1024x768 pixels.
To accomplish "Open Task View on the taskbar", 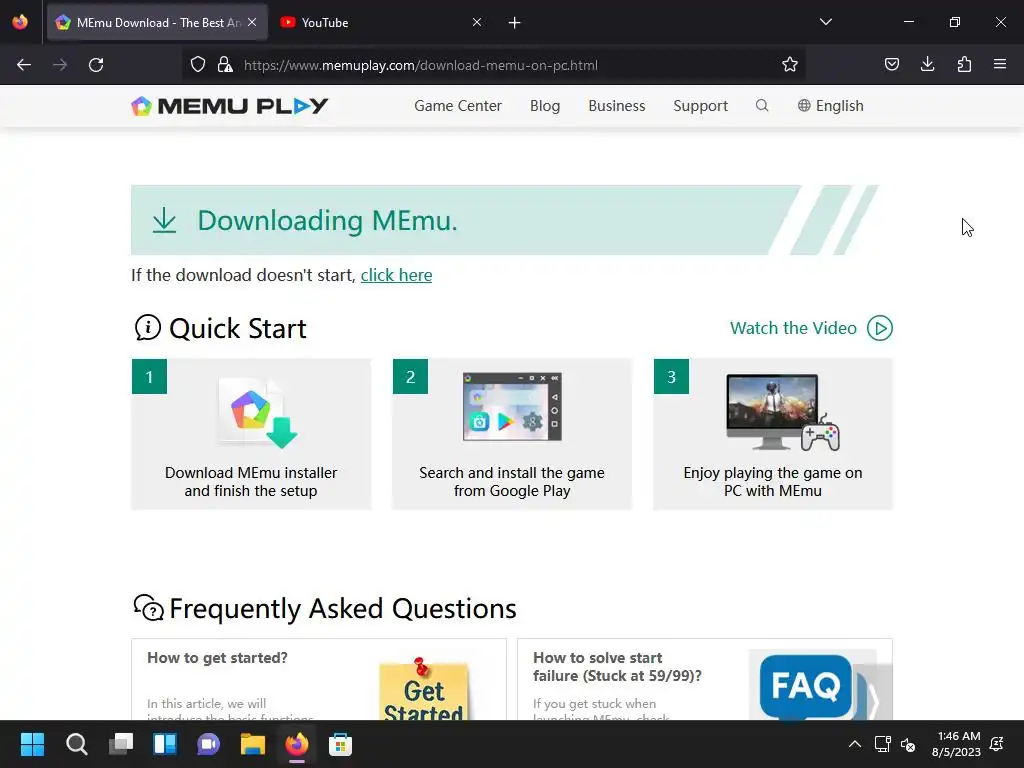I will point(121,744).
